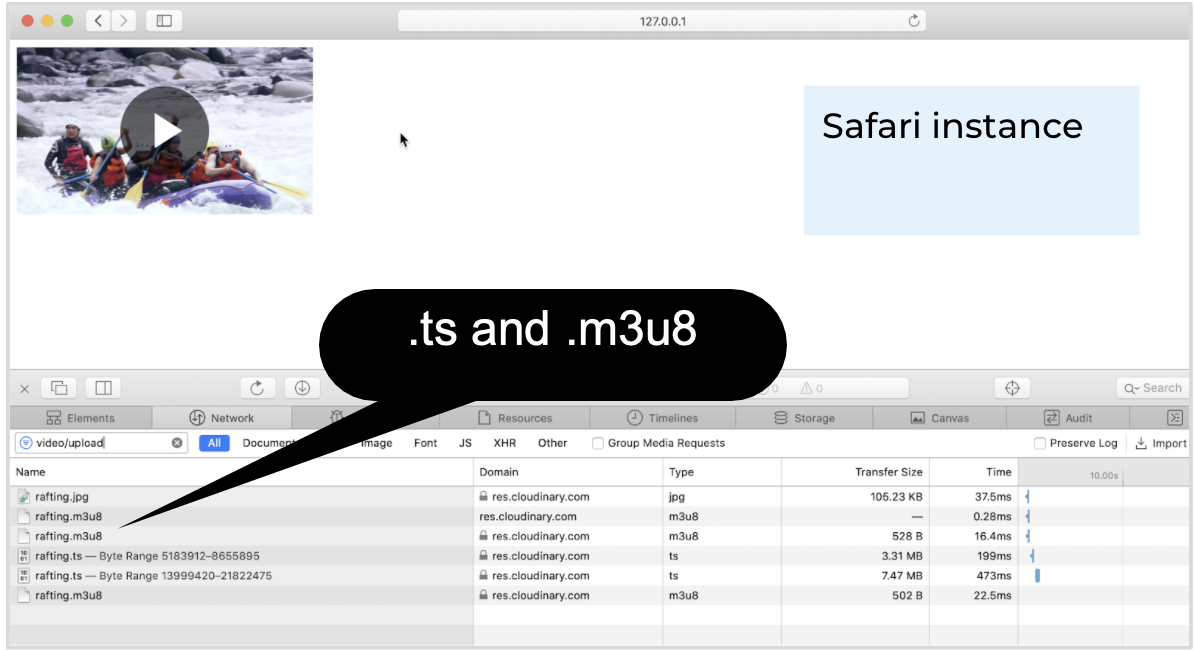The width and height of the screenshot is (1194, 650).
Task: Click the Import button
Action: coord(1160,443)
